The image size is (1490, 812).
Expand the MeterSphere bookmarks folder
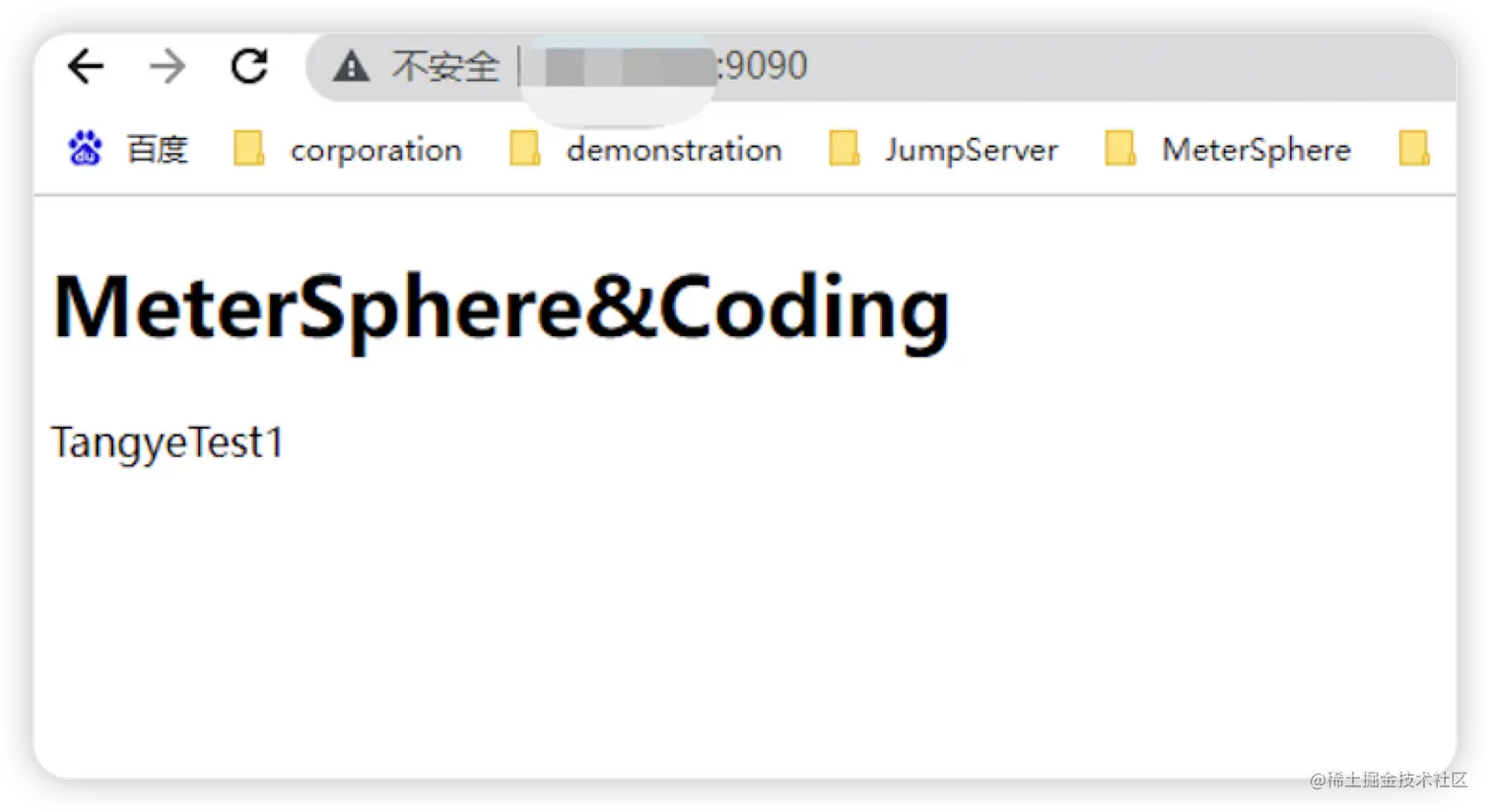(x=1256, y=150)
